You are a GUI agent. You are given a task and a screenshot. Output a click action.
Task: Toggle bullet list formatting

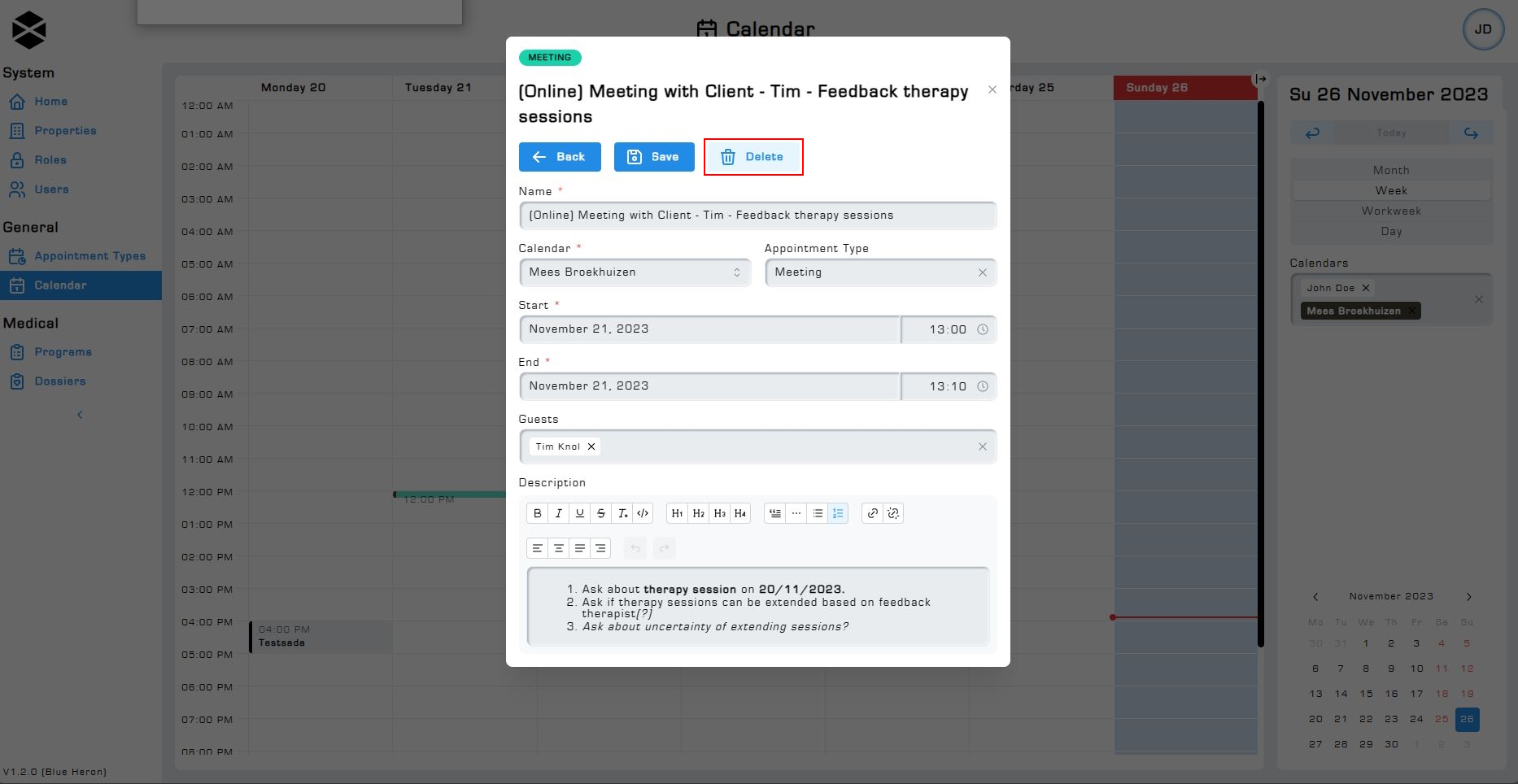pyautogui.click(x=818, y=513)
